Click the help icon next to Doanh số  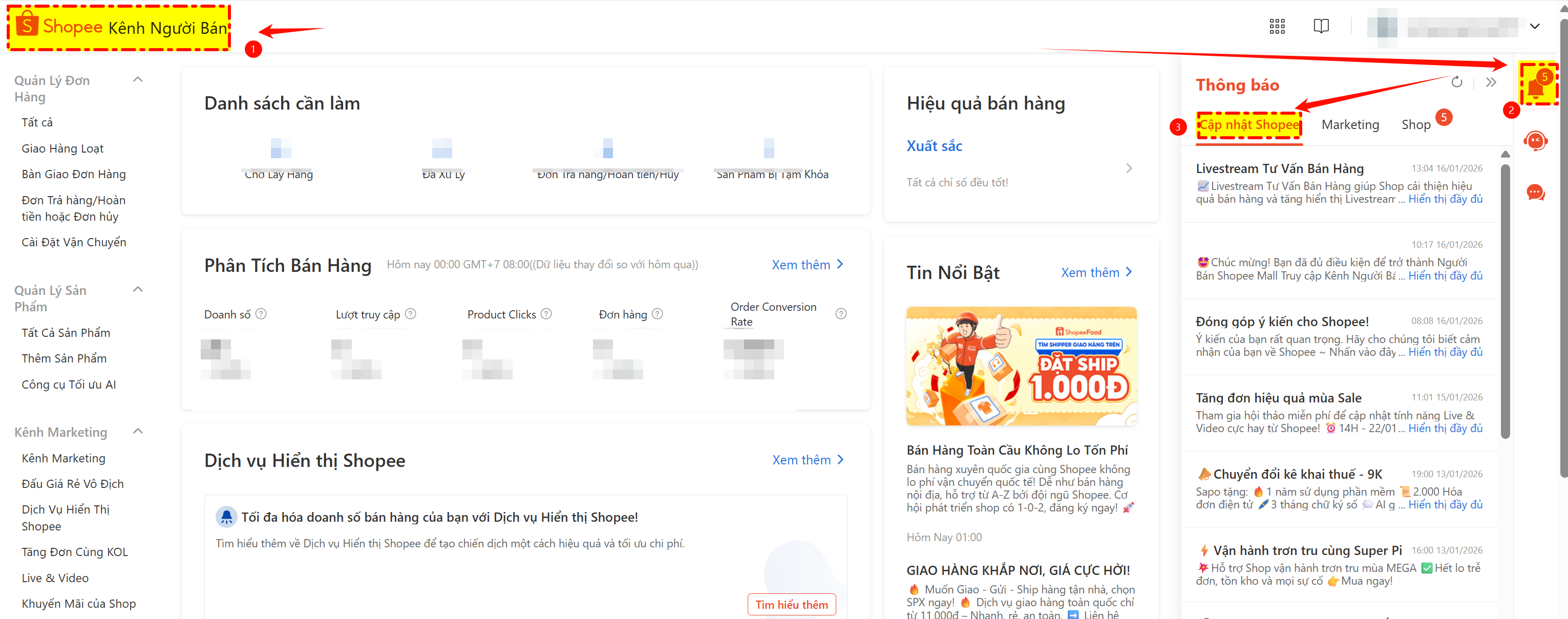click(x=261, y=313)
